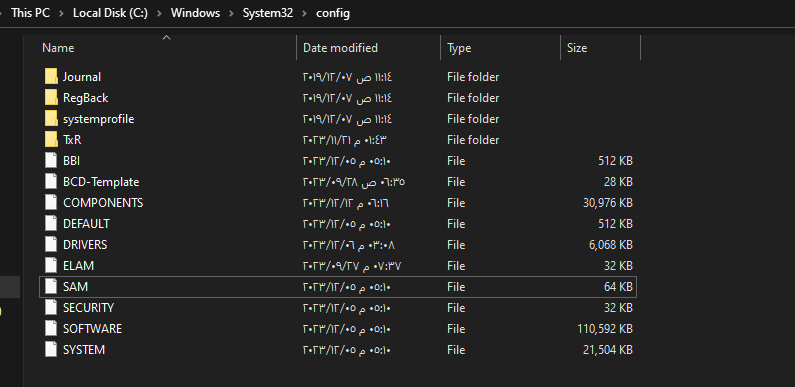
Task: Select the BCD-Template file name
Action: click(101, 182)
